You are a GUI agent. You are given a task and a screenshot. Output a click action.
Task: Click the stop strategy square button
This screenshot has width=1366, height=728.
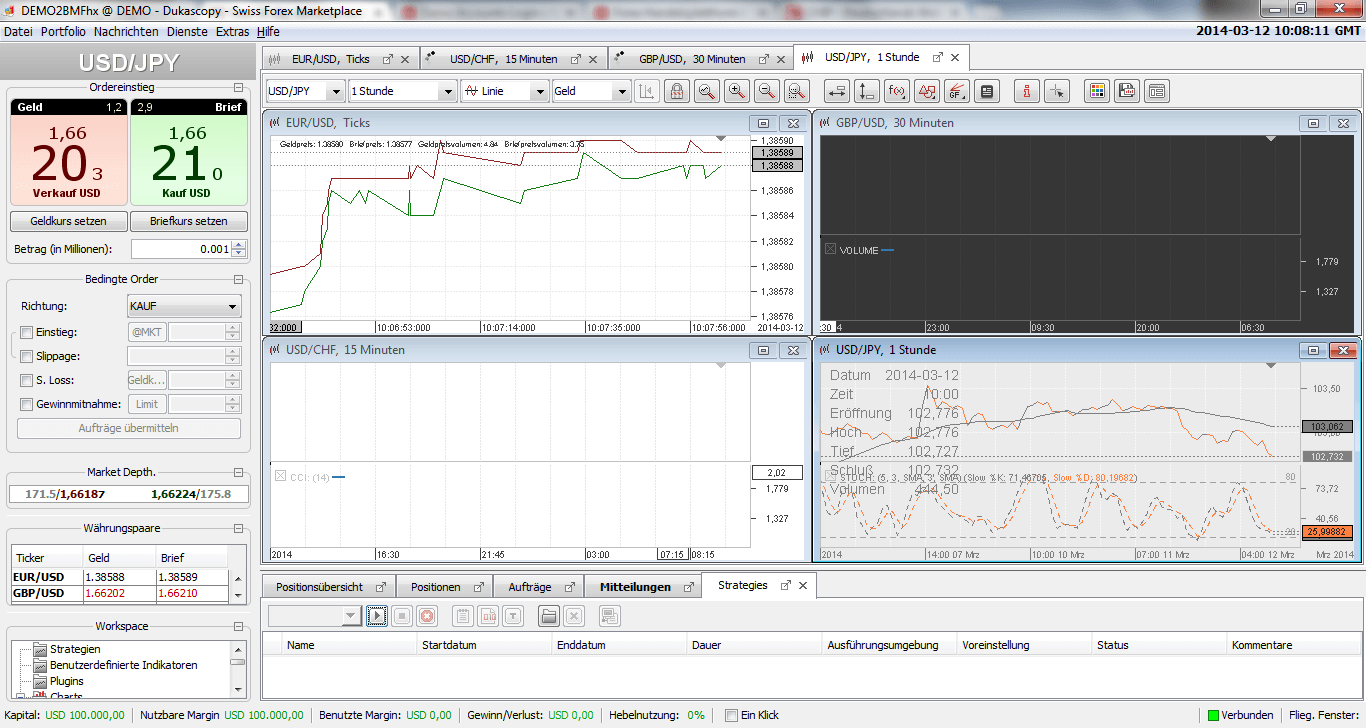402,616
